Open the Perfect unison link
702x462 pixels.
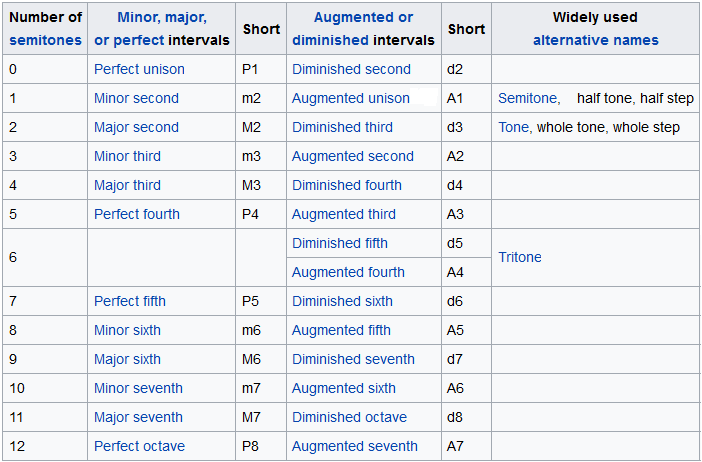click(x=139, y=69)
